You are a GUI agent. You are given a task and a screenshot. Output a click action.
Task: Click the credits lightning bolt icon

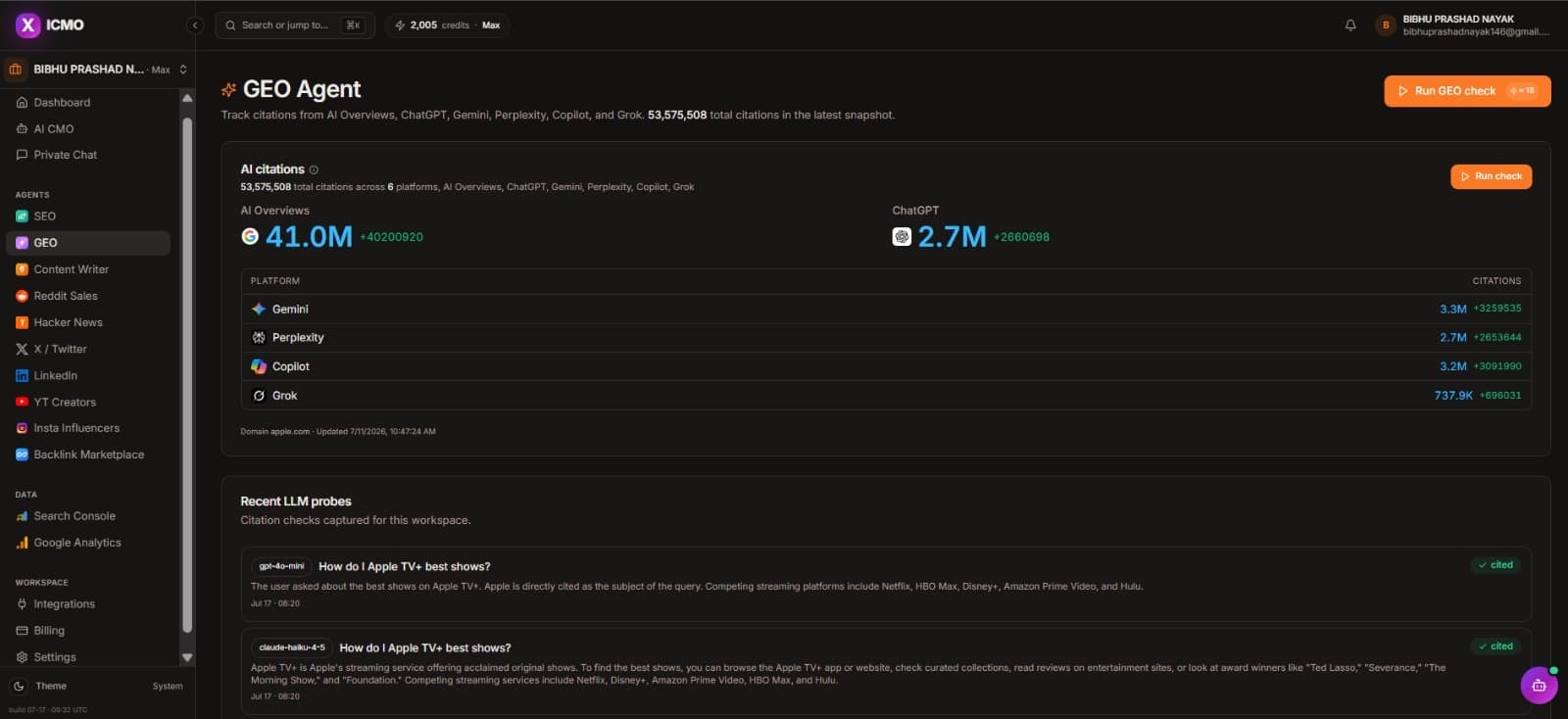pos(400,25)
